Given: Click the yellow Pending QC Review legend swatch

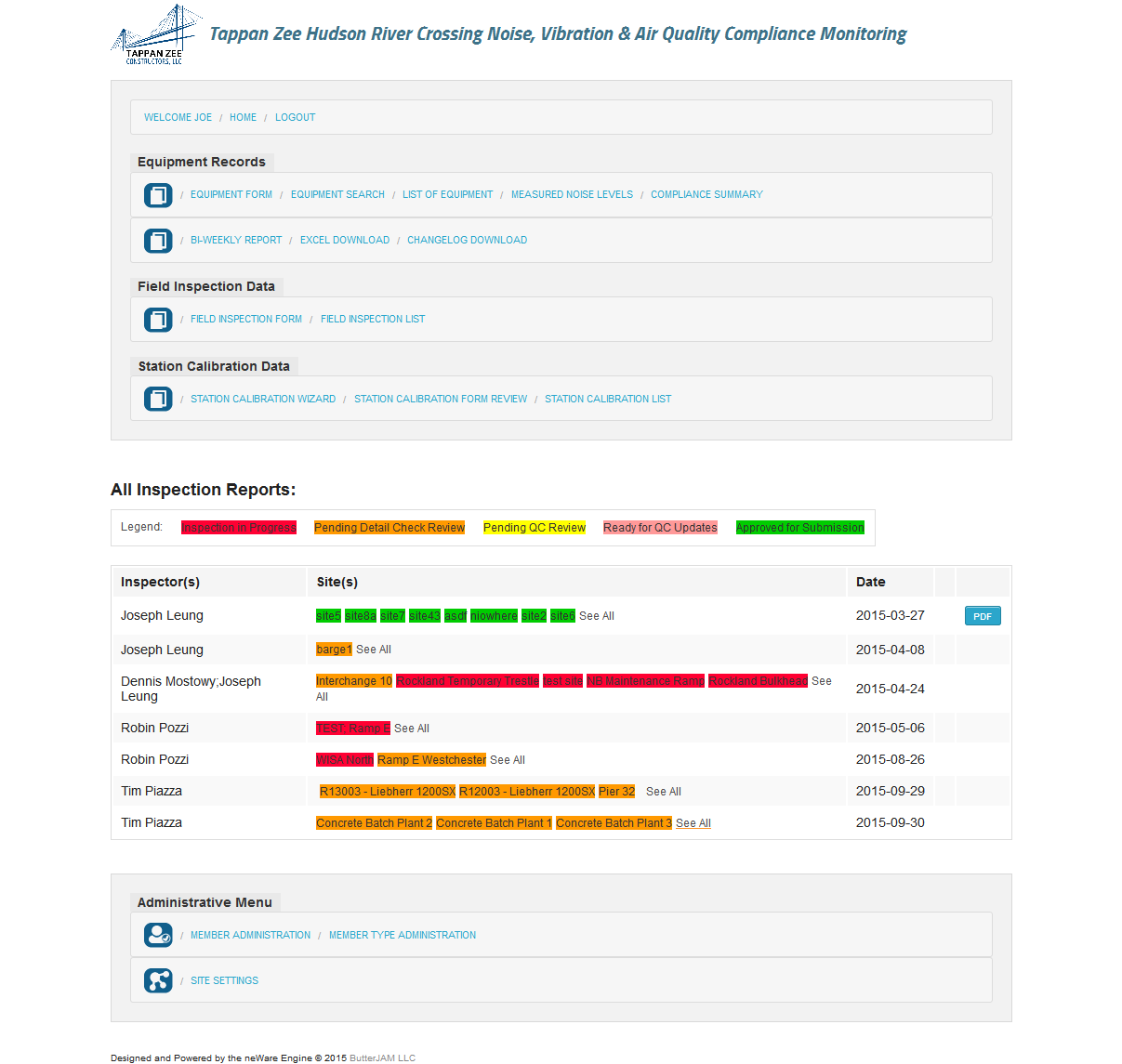Looking at the screenshot, I should point(534,528).
